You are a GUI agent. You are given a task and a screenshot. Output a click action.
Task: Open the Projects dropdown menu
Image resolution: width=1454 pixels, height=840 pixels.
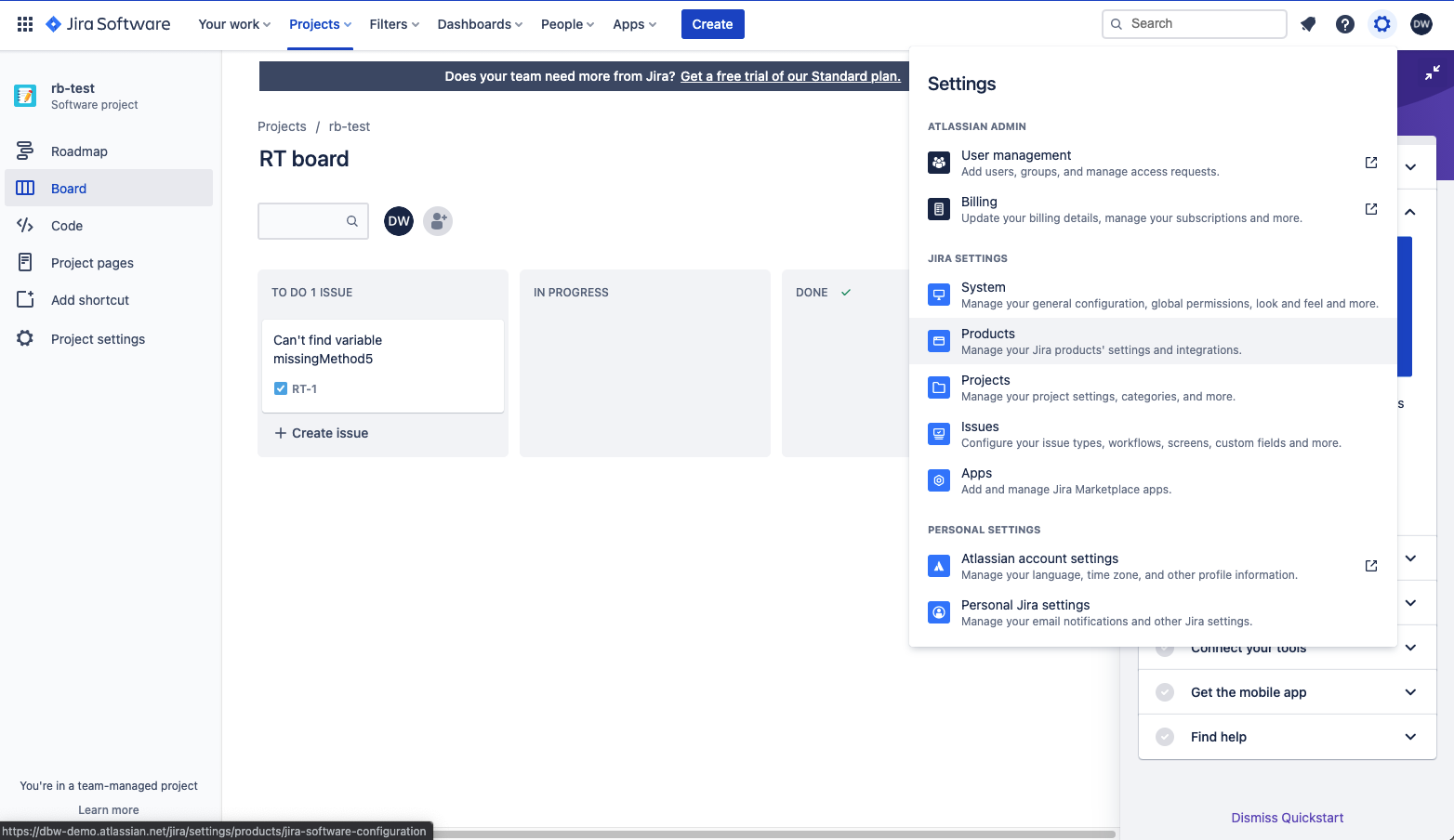[320, 24]
